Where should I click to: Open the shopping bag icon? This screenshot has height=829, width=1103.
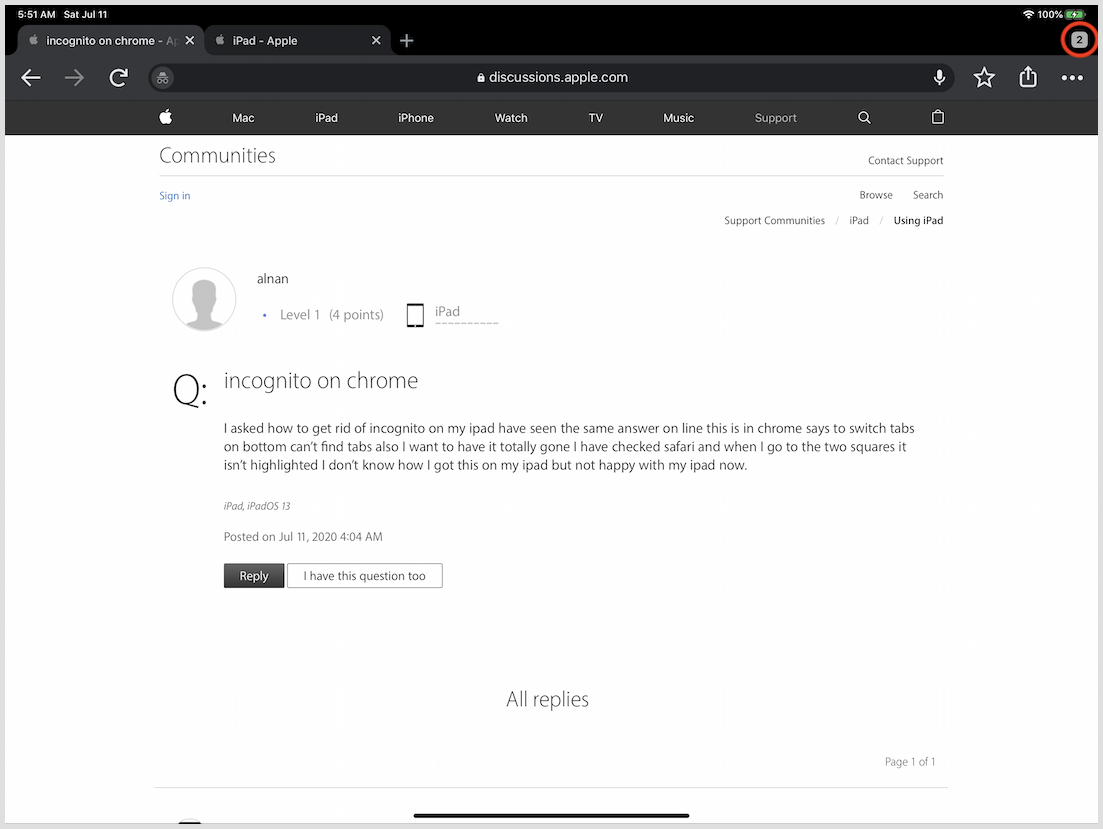pyautogui.click(x=938, y=117)
